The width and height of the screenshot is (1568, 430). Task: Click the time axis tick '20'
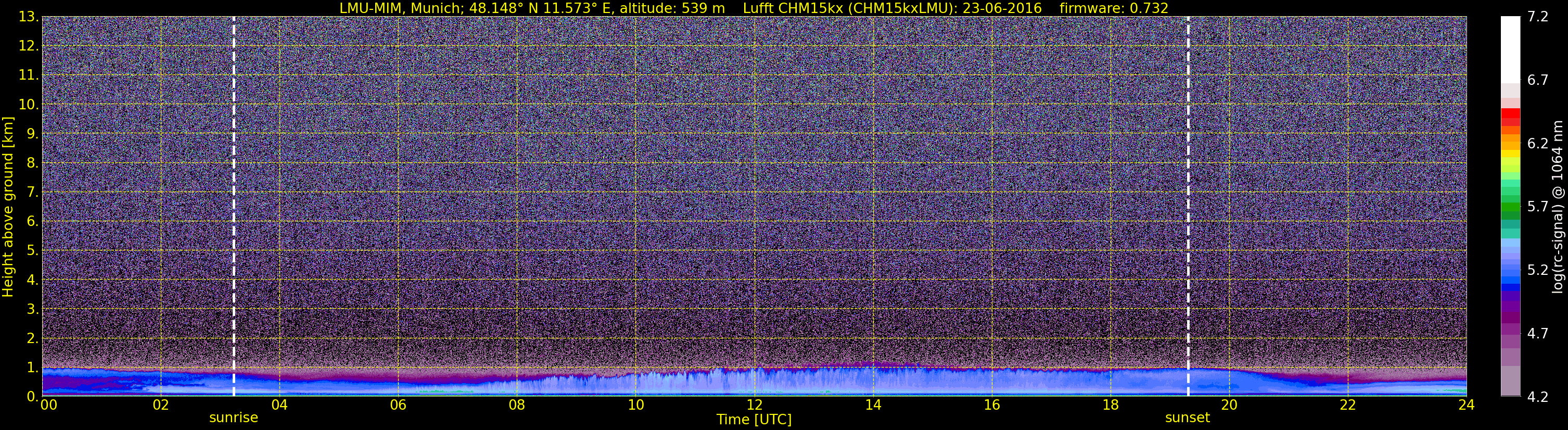pyautogui.click(x=1229, y=405)
